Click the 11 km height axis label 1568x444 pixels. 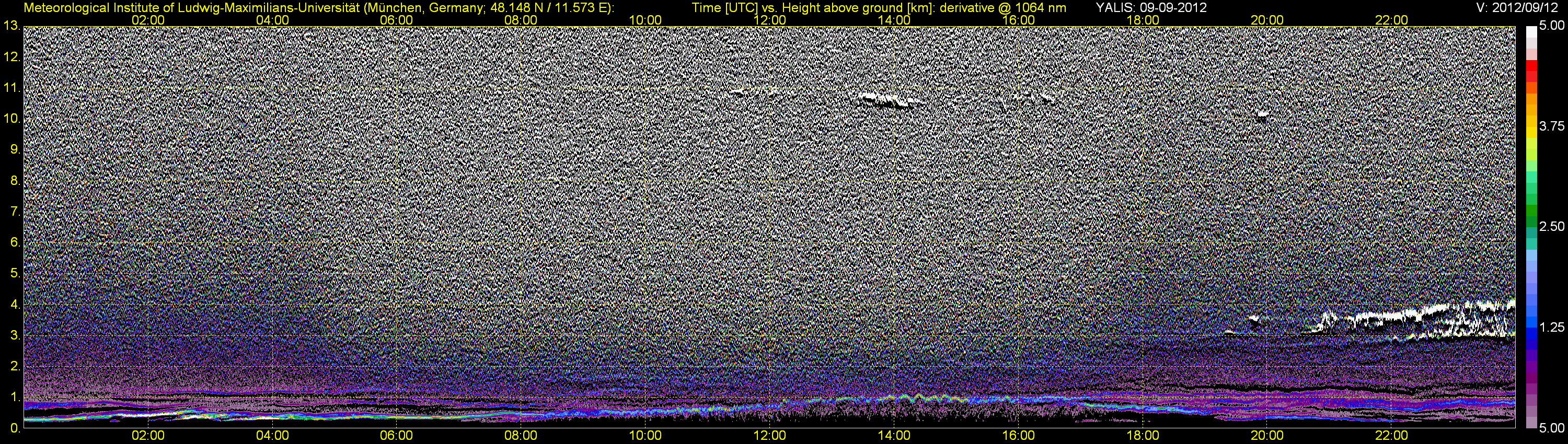tap(11, 88)
